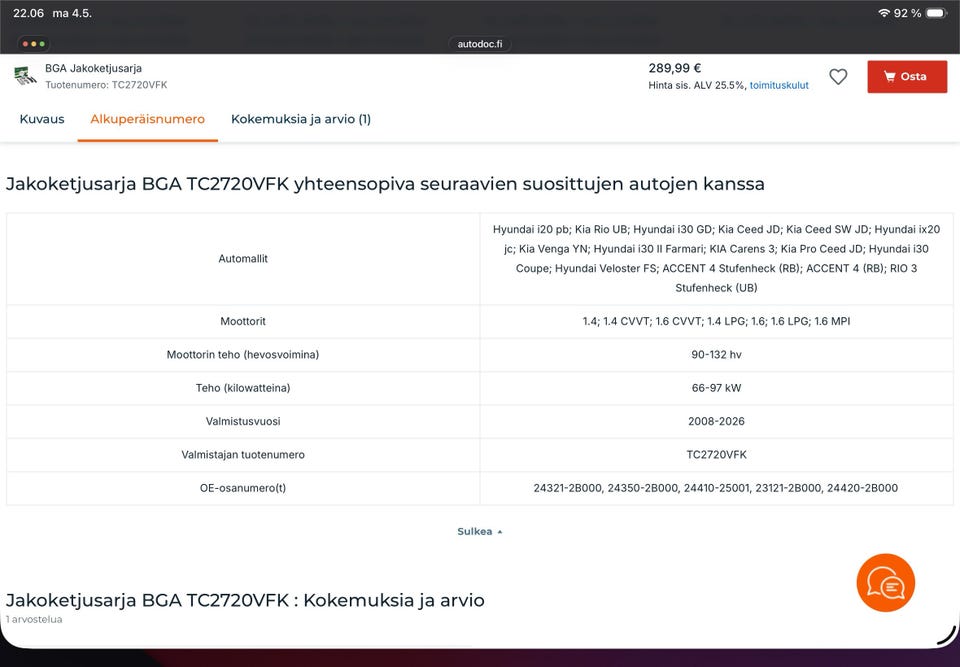The width and height of the screenshot is (960, 667).
Task: Add product to wishlist with heart icon
Action: 838,77
